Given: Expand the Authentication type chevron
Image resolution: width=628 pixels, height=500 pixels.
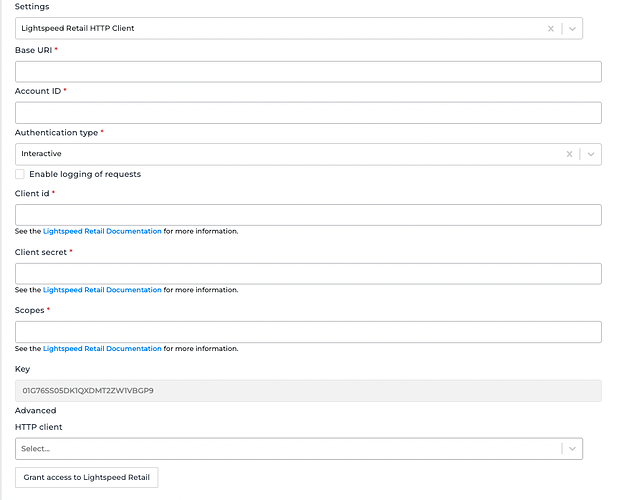Looking at the screenshot, I should coord(591,154).
